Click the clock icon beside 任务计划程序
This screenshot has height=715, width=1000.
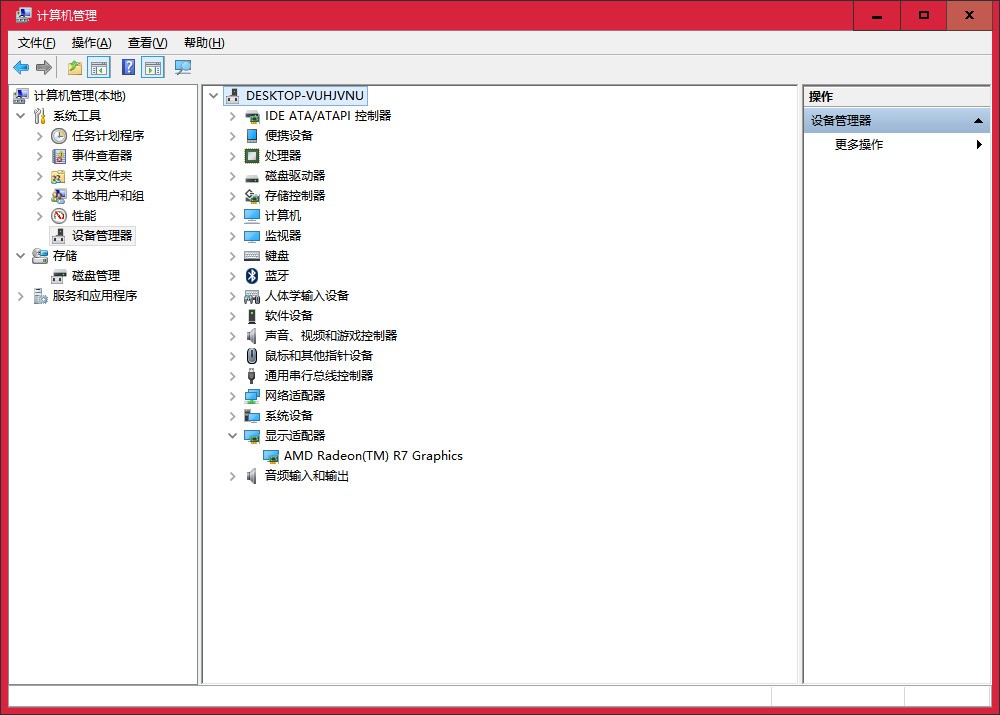click(x=59, y=136)
